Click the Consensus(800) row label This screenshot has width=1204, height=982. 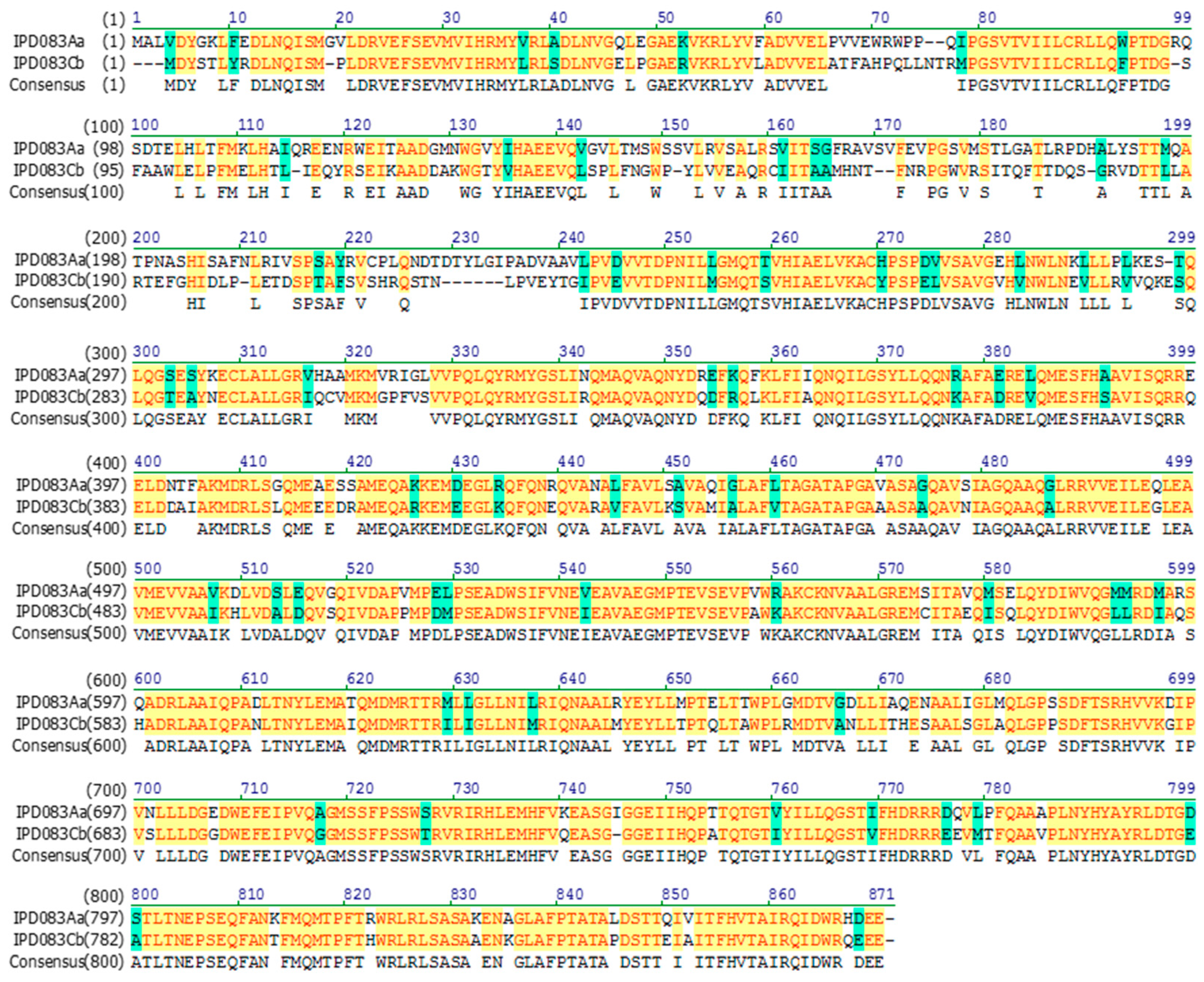point(68,962)
